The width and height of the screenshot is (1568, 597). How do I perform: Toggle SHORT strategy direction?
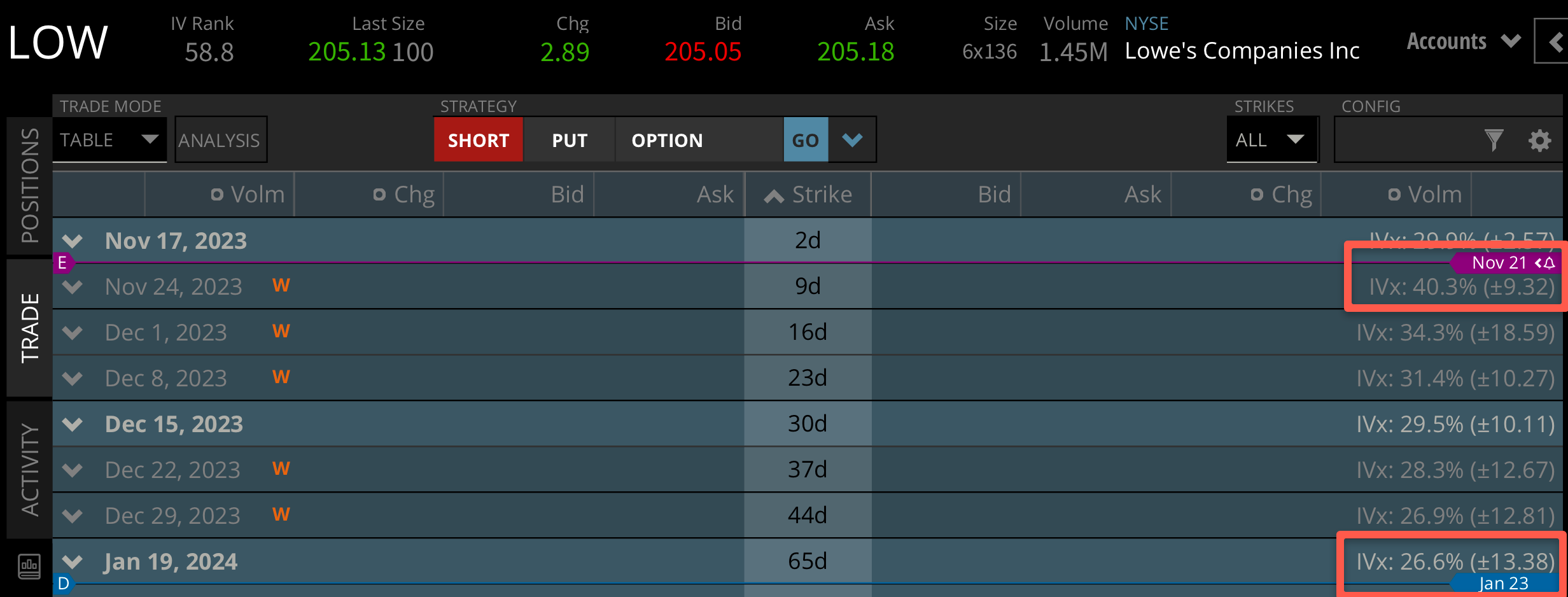click(479, 140)
